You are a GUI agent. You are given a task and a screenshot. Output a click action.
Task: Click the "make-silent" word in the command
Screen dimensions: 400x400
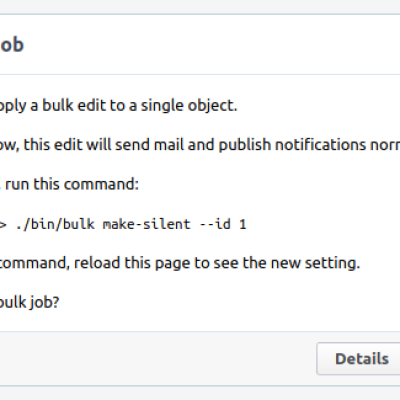click(x=147, y=224)
